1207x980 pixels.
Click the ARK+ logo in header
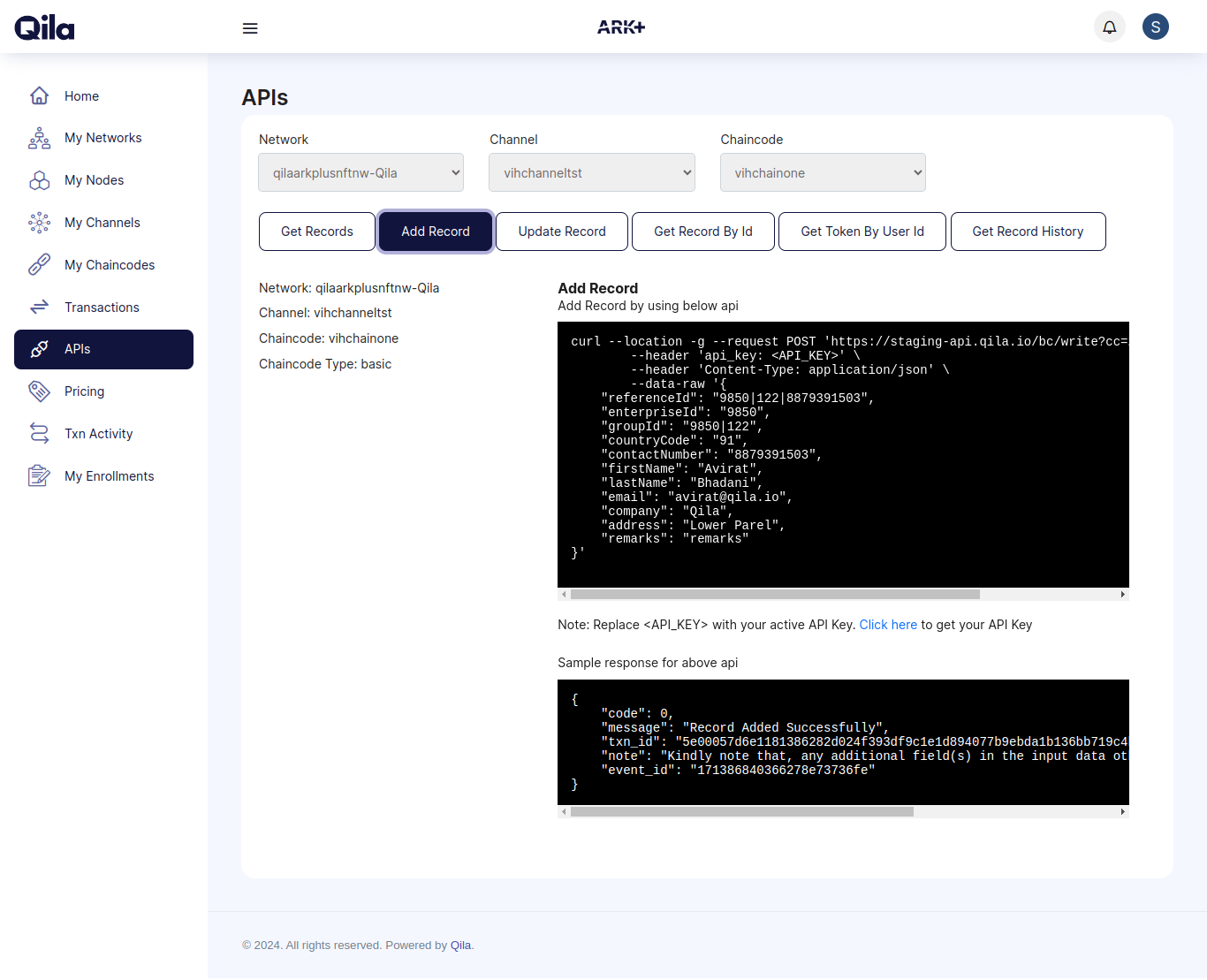coord(621,27)
